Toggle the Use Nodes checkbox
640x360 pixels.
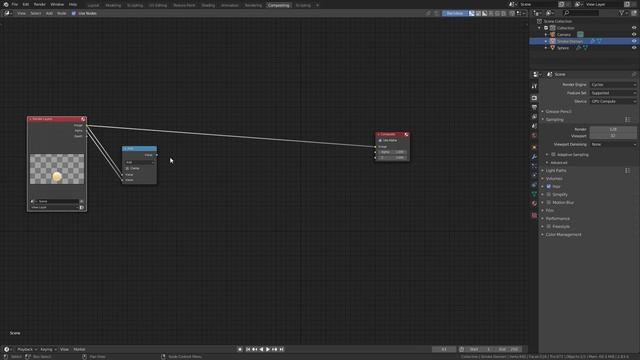click(x=74, y=13)
